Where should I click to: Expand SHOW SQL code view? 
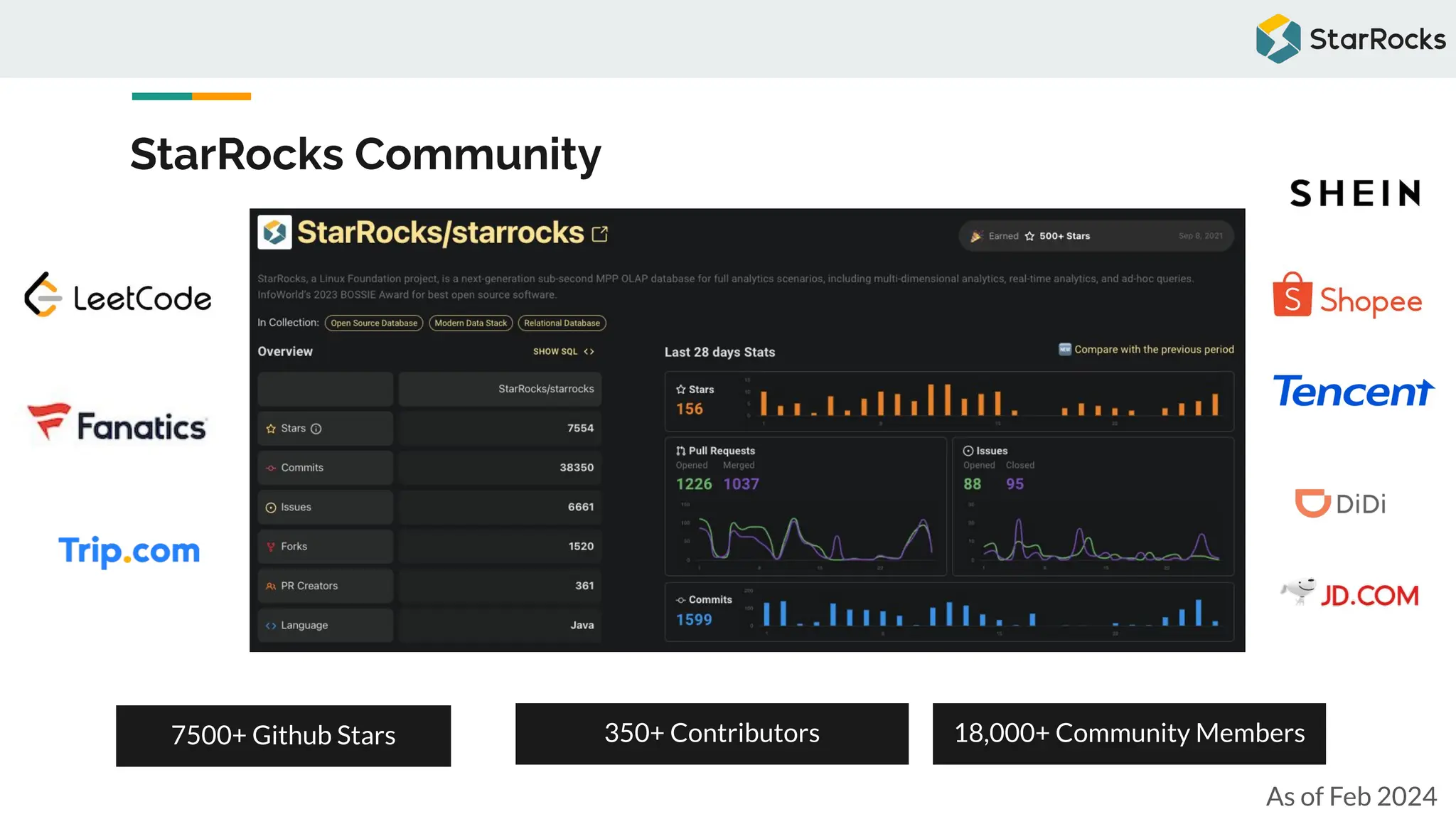pyautogui.click(x=563, y=351)
